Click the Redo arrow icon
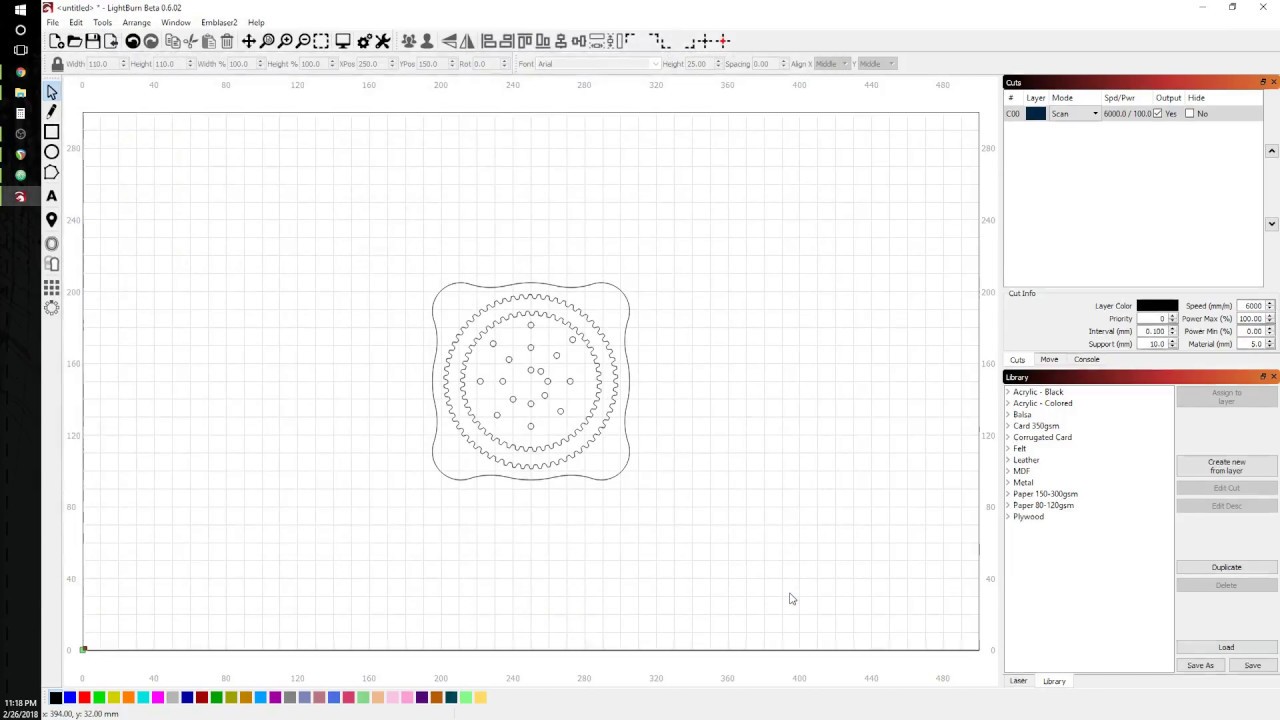Screen dimensions: 1280x720 (x=151, y=41)
